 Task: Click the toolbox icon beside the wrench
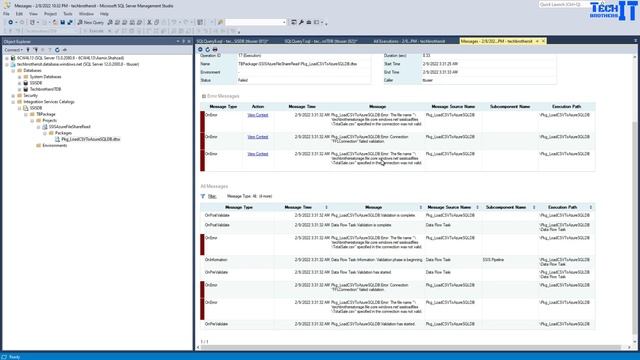tap(309, 22)
